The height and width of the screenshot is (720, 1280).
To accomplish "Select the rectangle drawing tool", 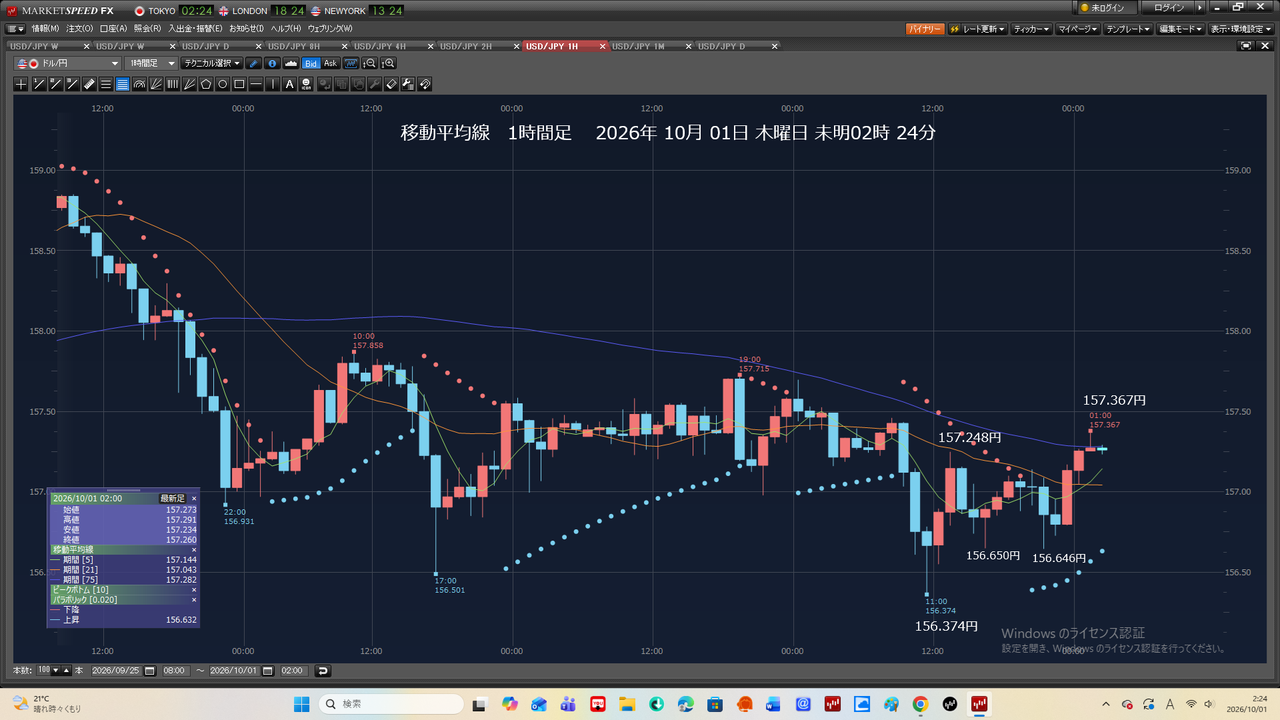I will tap(239, 85).
